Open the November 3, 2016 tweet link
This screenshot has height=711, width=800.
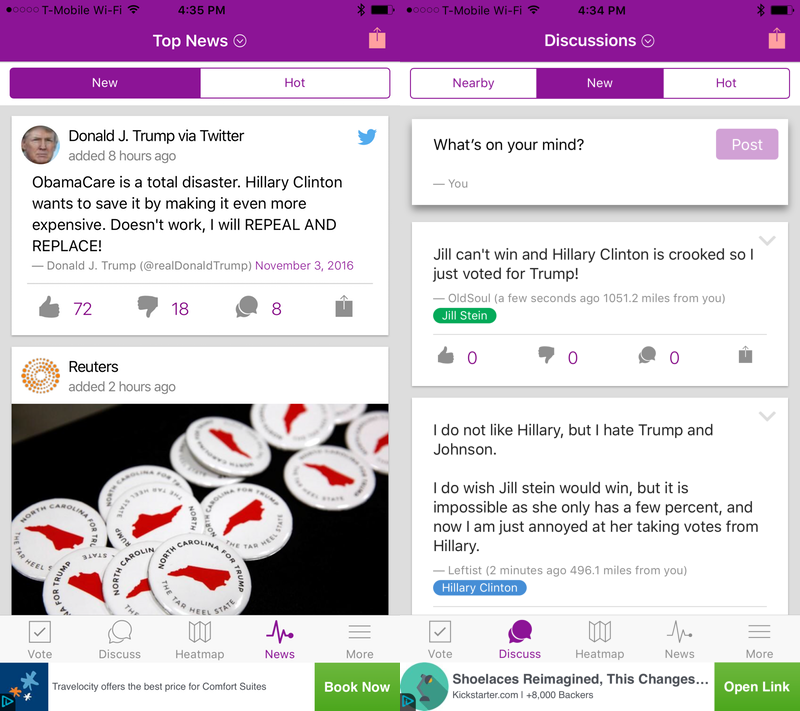click(304, 266)
